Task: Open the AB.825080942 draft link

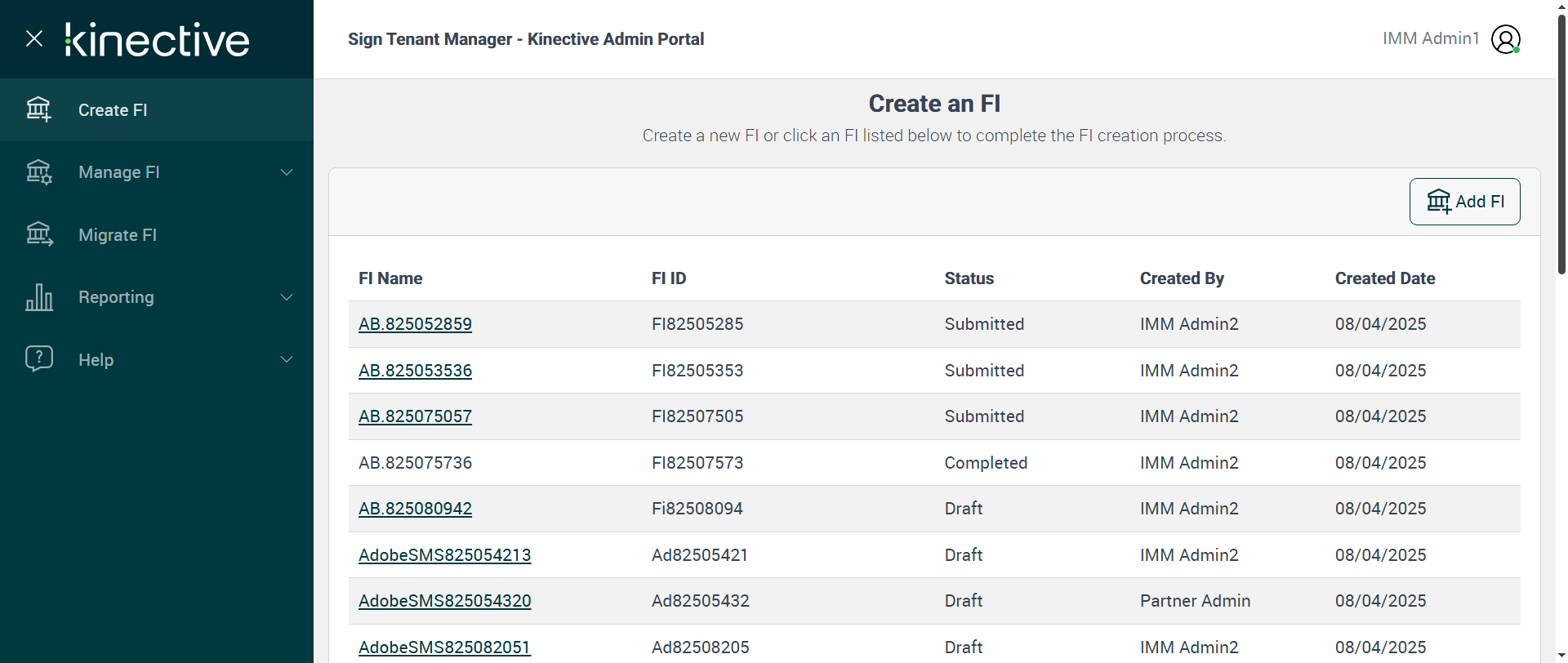Action: [415, 509]
